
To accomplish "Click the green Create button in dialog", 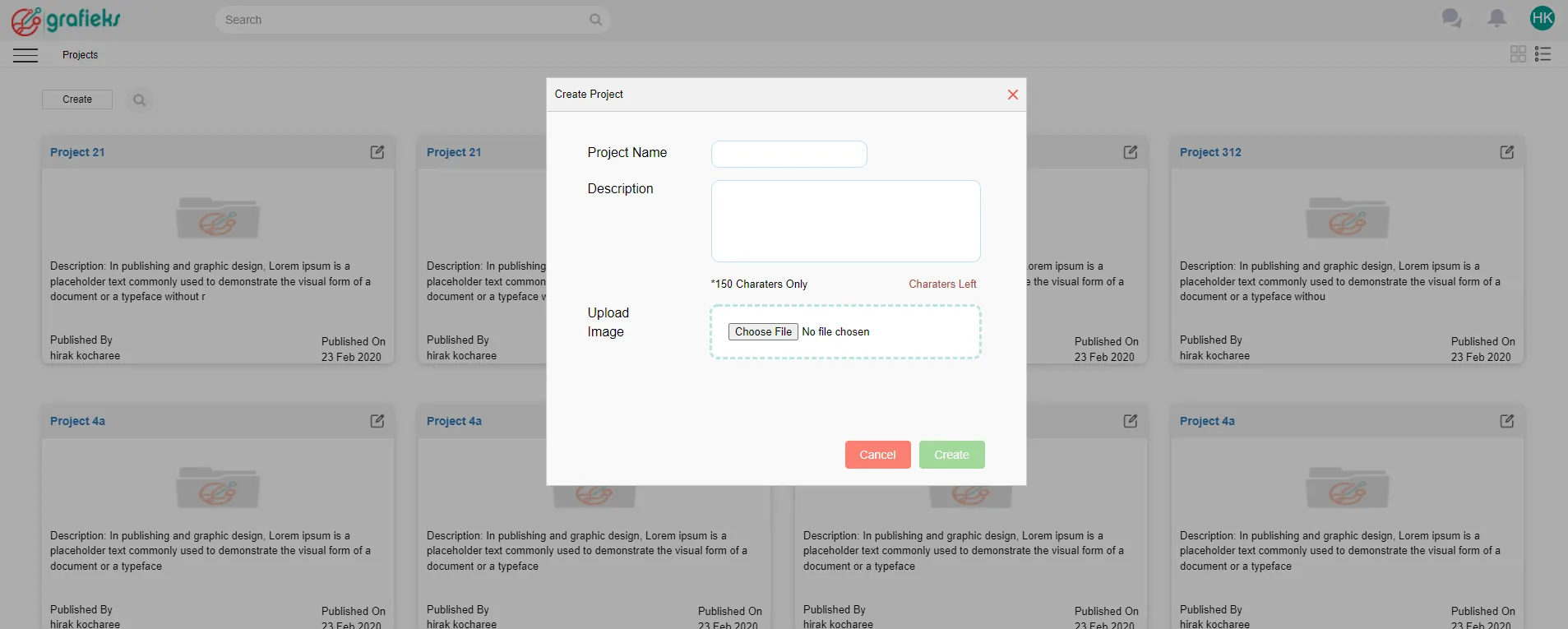I will (951, 455).
